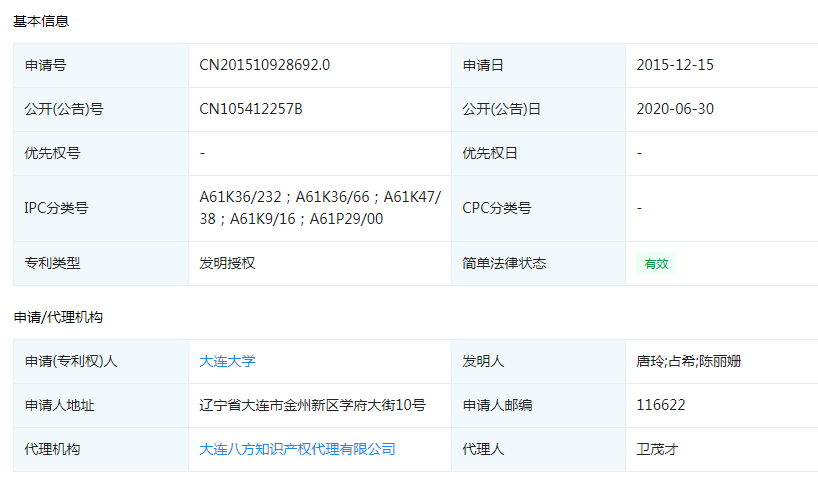The height and width of the screenshot is (492, 818).
Task: Click the publication date 2020-06-30
Action: [x=675, y=109]
